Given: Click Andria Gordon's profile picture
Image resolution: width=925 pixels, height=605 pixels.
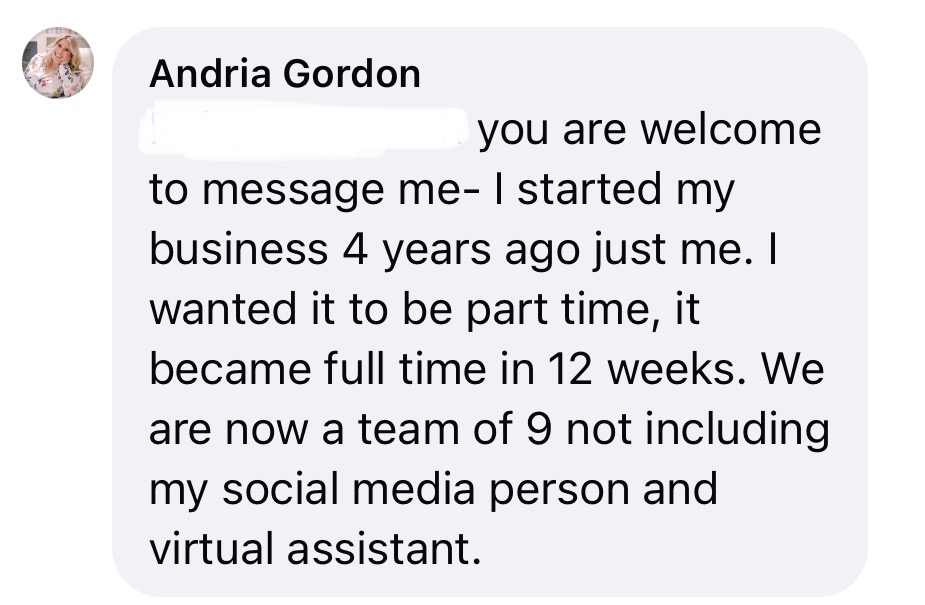Looking at the screenshot, I should 58,62.
